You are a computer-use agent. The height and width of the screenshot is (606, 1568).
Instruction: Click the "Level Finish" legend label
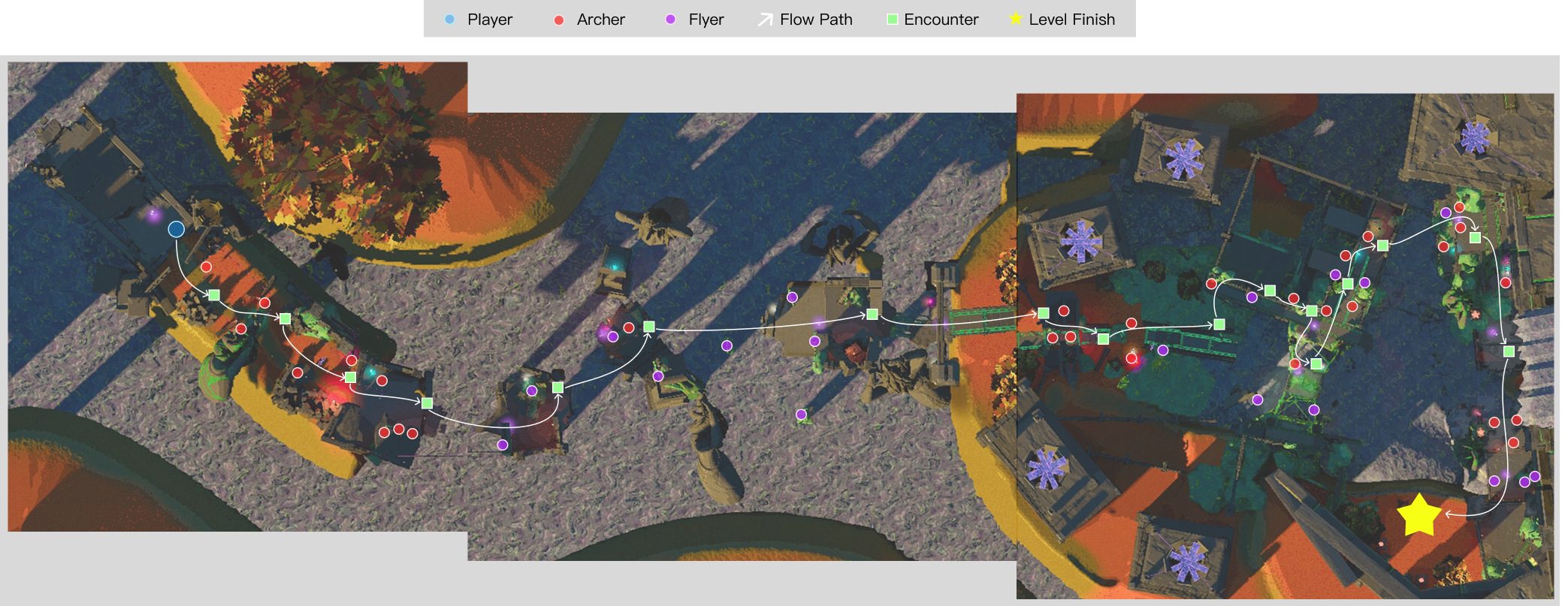tap(1071, 20)
